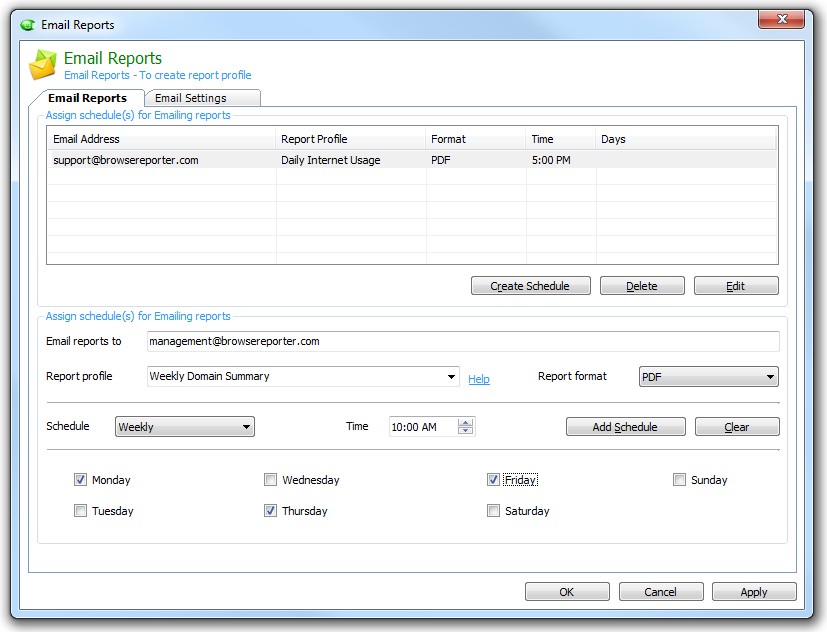Enable Sunday in the schedule days
The image size is (827, 632).
[x=680, y=480]
